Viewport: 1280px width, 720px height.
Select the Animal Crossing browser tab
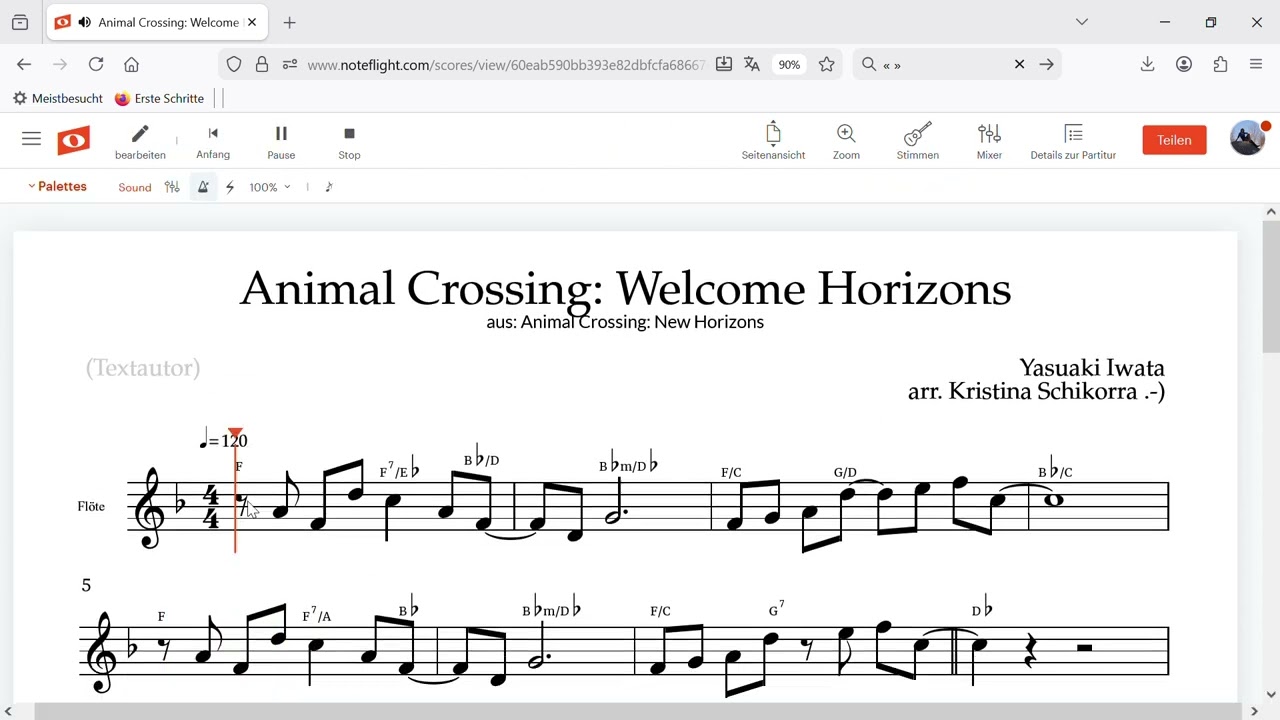[157, 22]
